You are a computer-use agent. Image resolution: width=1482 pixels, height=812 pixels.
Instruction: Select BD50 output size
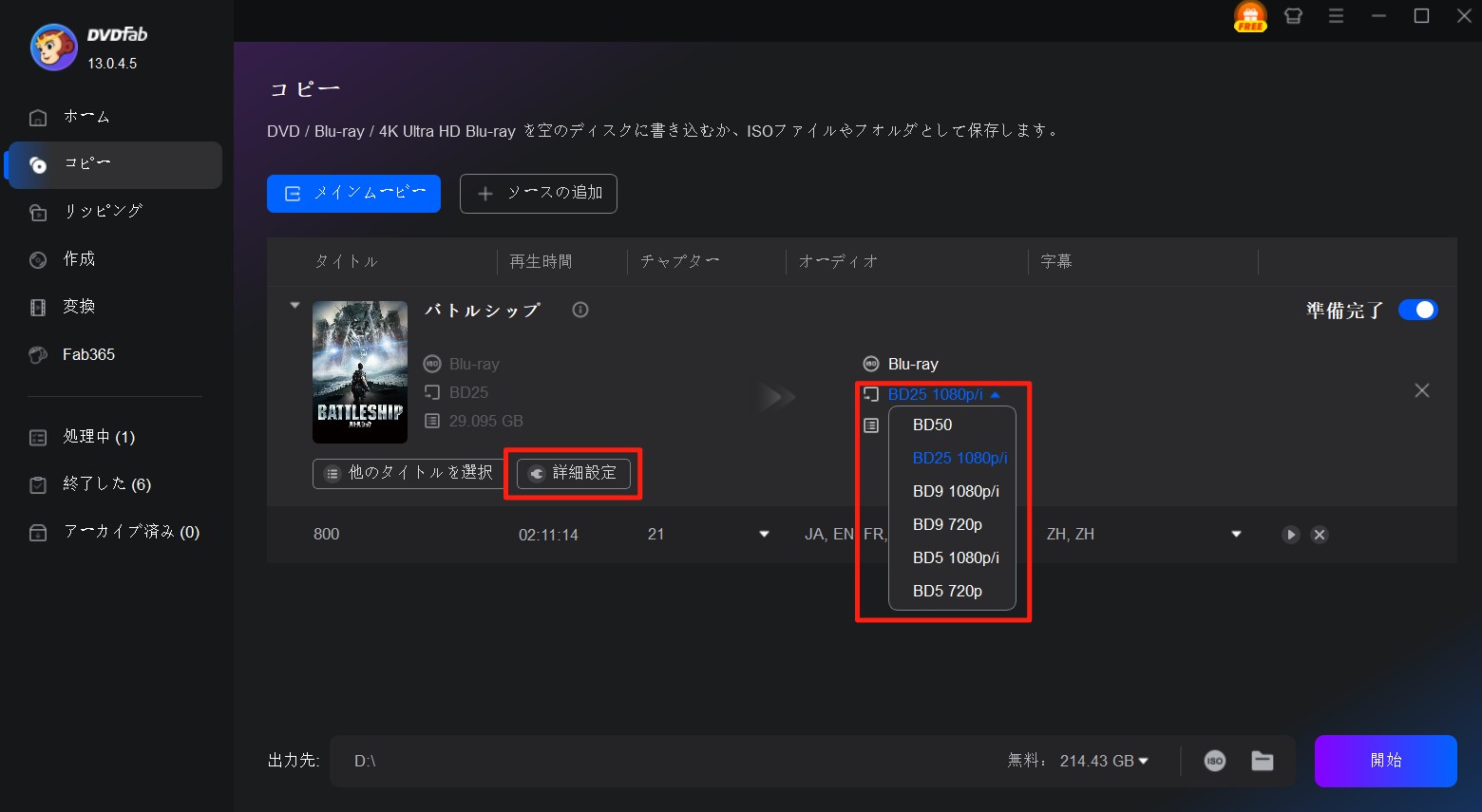tap(952, 425)
